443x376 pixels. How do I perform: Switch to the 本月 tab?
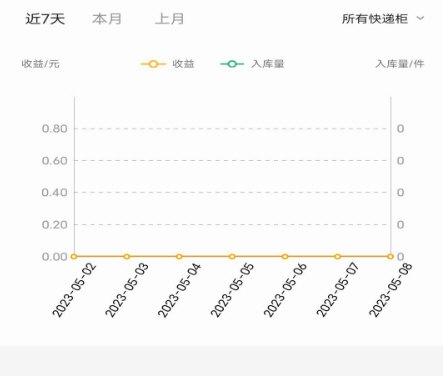[107, 19]
